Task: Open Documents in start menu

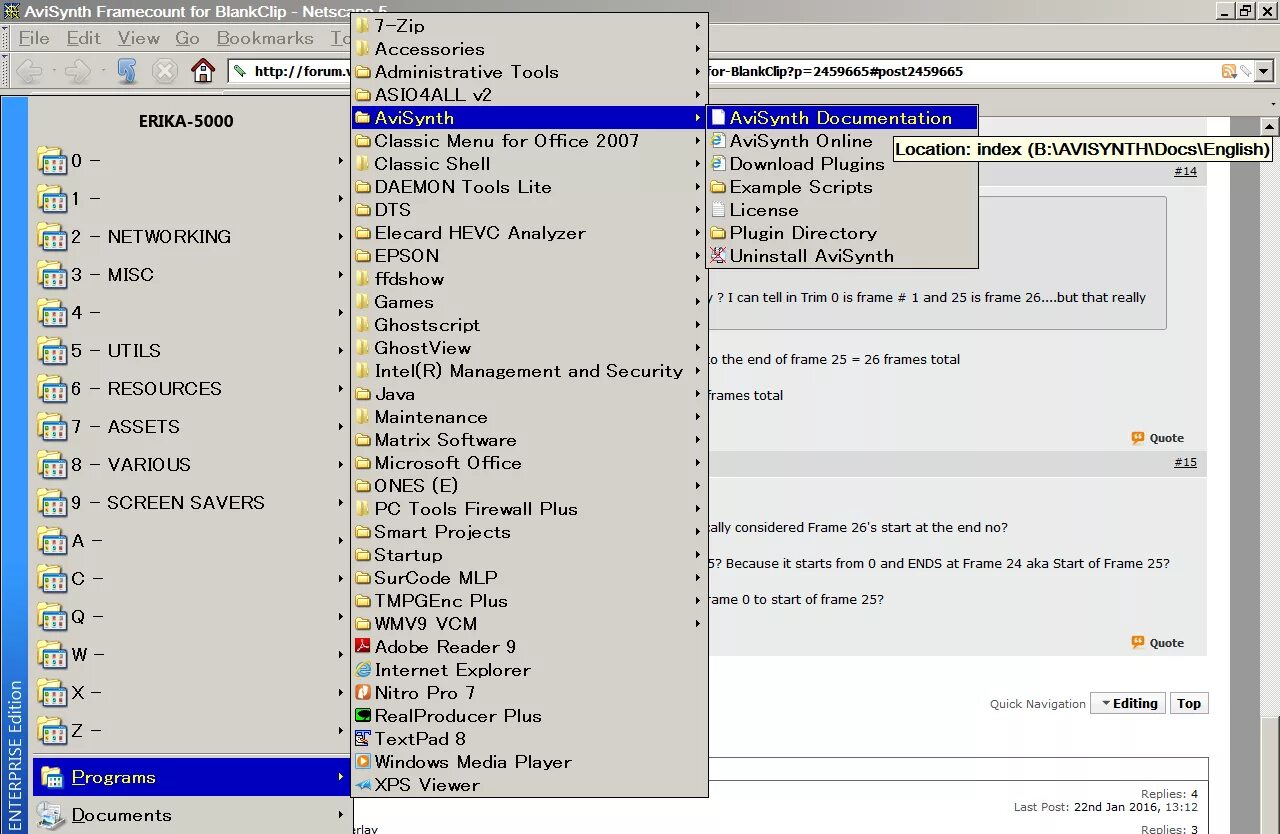Action: coord(190,815)
